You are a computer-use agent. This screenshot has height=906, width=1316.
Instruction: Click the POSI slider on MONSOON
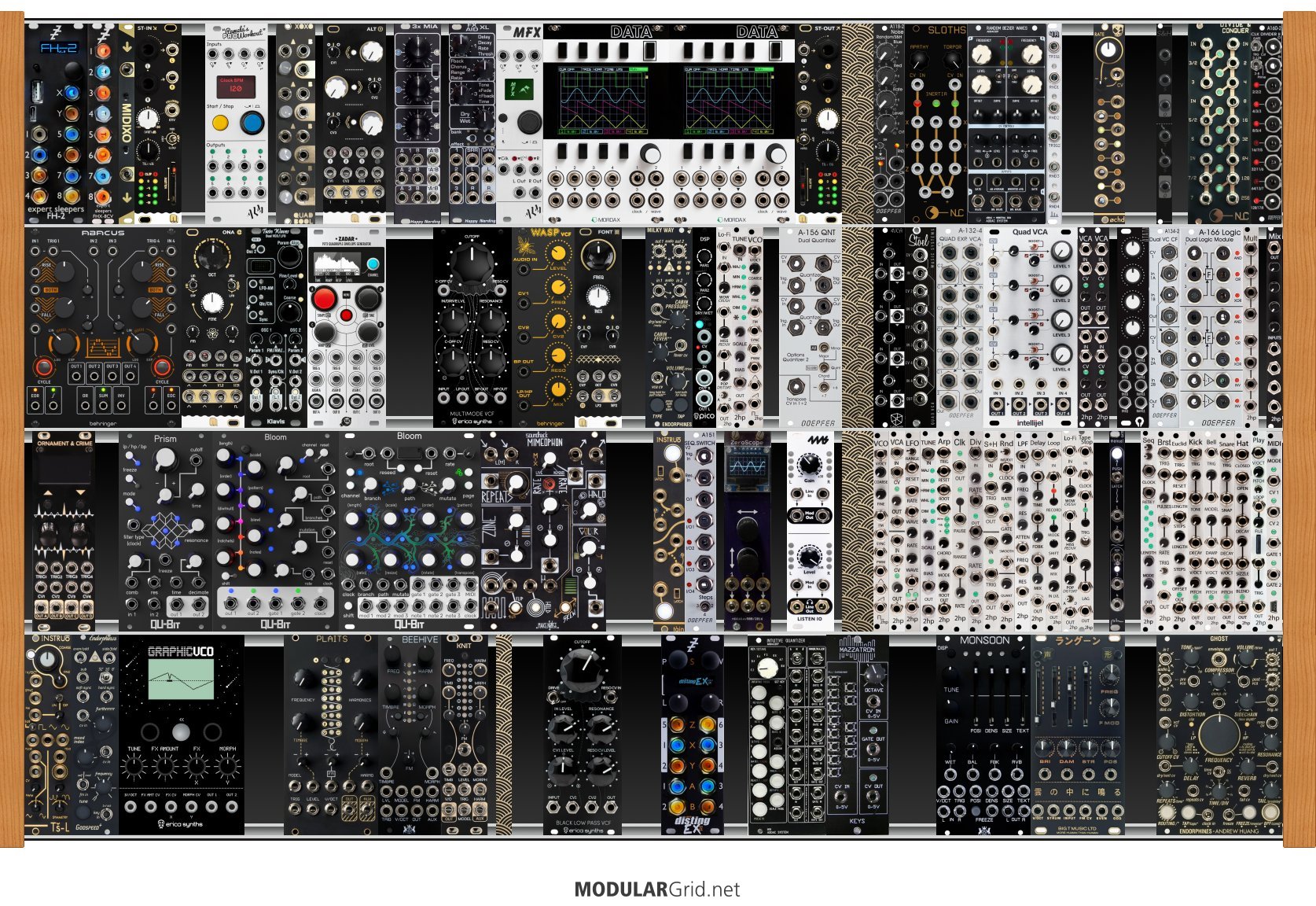tap(976, 697)
